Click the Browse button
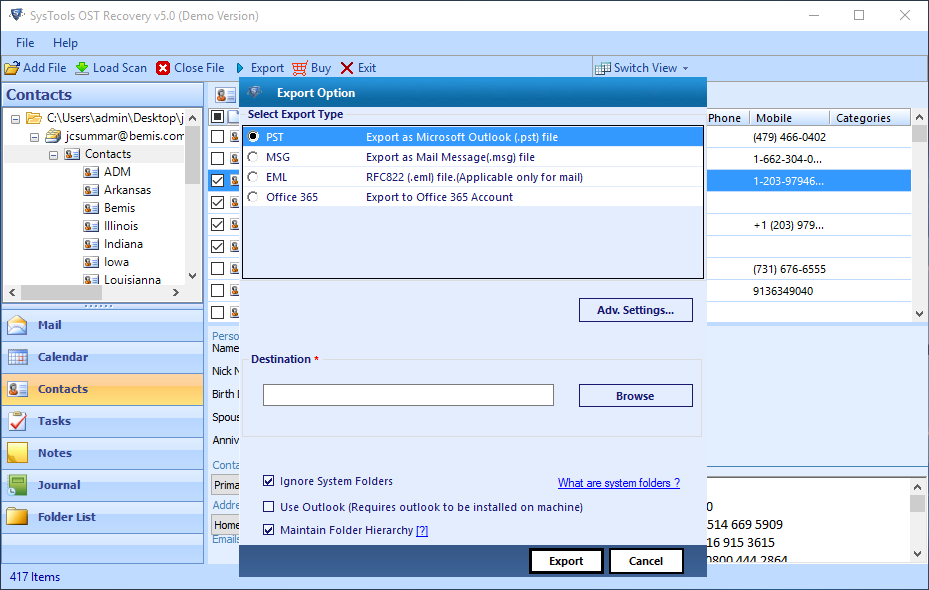929x590 pixels. click(x=636, y=396)
